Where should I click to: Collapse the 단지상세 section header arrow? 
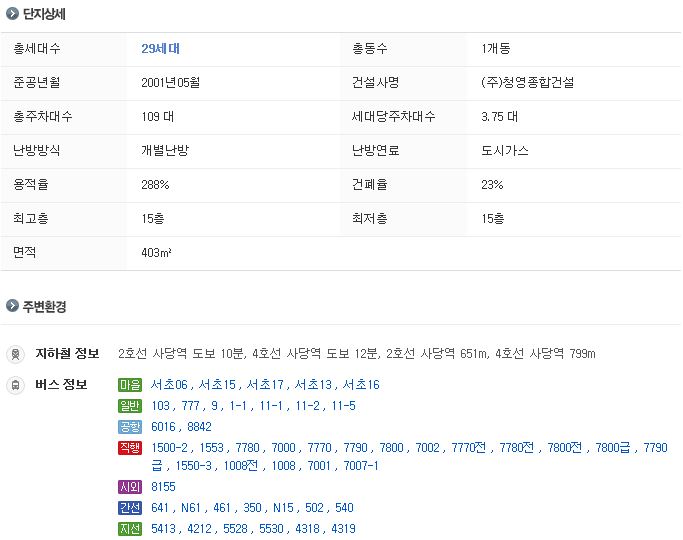[x=11, y=14]
